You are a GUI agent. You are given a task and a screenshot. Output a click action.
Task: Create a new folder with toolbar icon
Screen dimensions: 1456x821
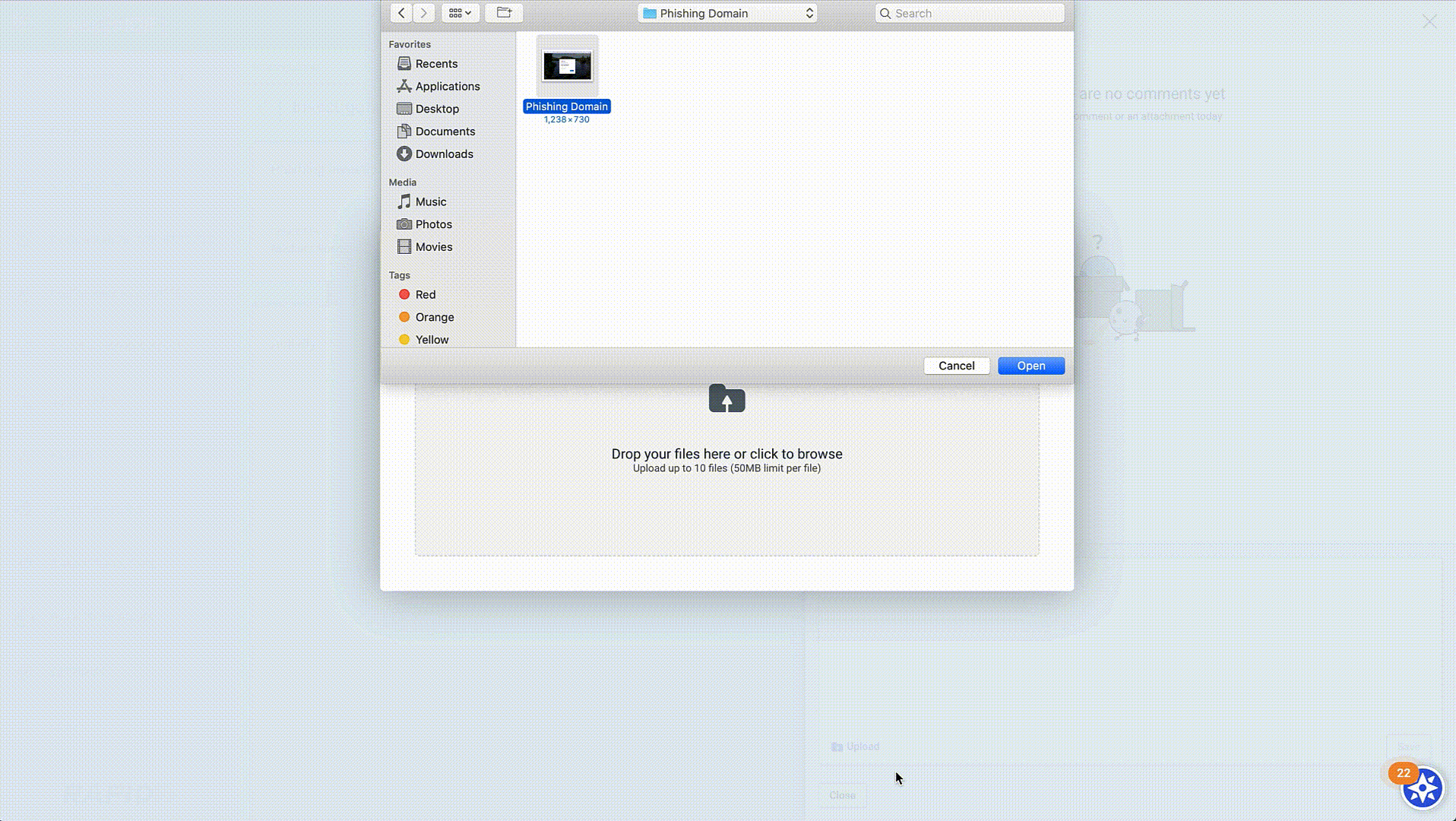click(x=504, y=13)
